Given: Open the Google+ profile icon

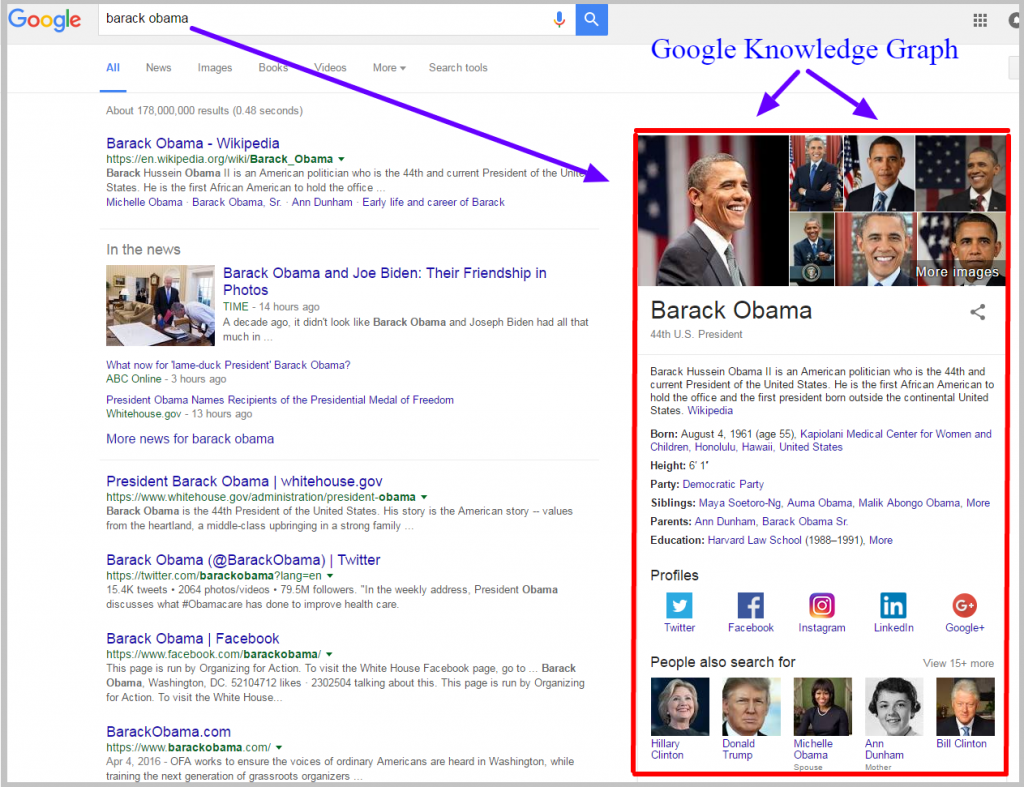Looking at the screenshot, I should 964,605.
